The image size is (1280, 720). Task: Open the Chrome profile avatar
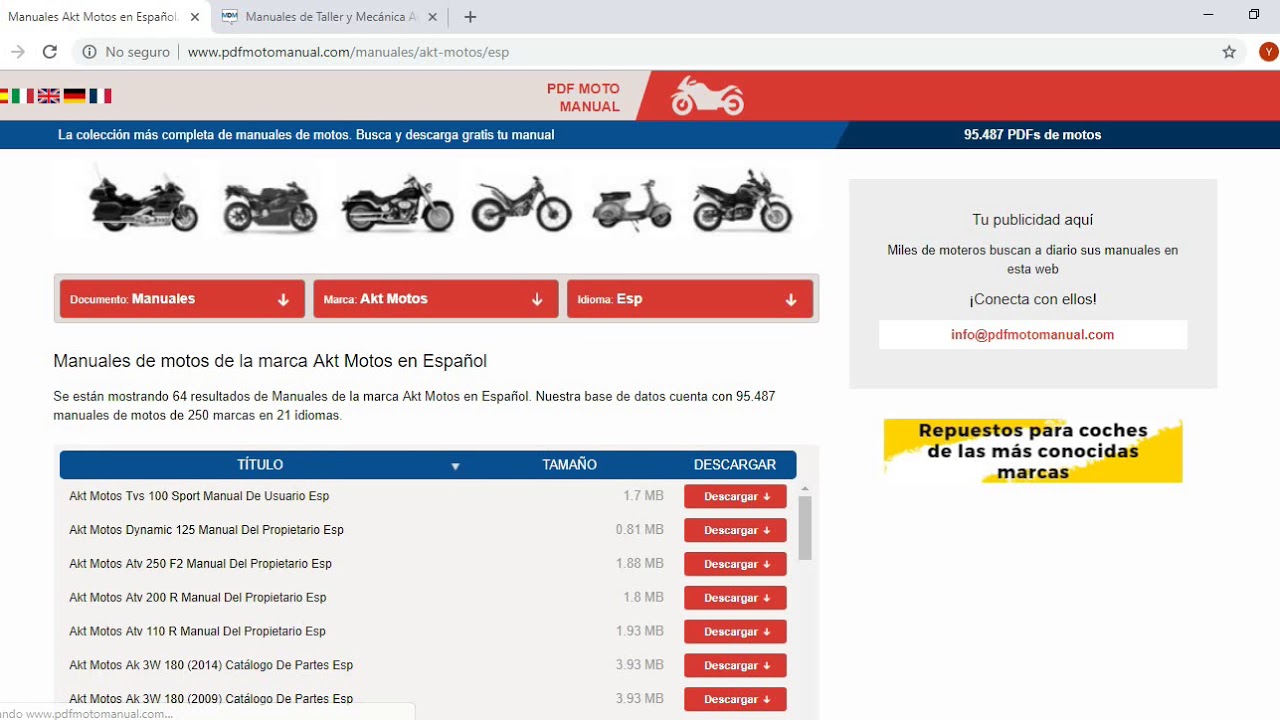click(x=1268, y=52)
